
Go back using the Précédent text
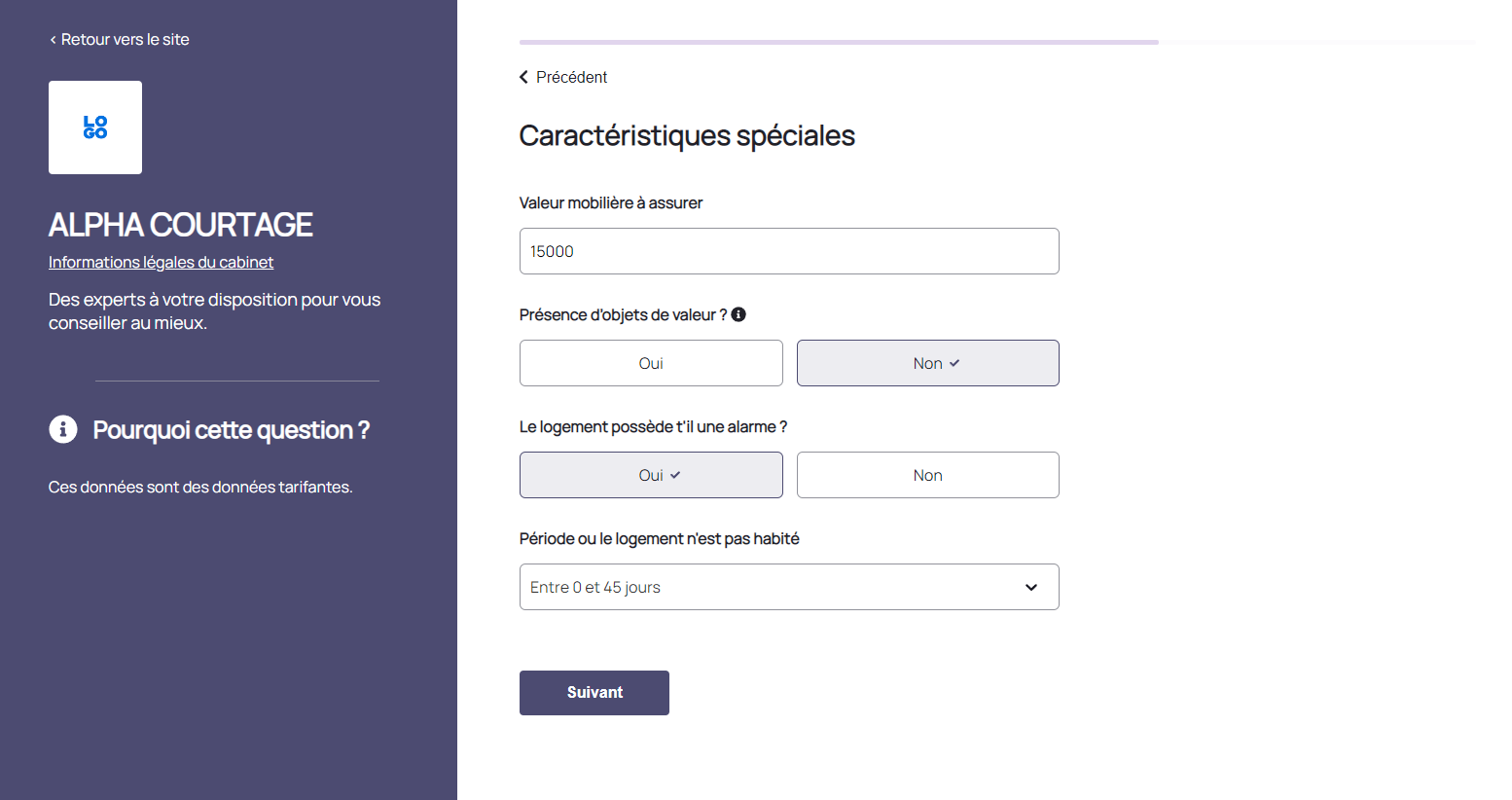[x=571, y=77]
